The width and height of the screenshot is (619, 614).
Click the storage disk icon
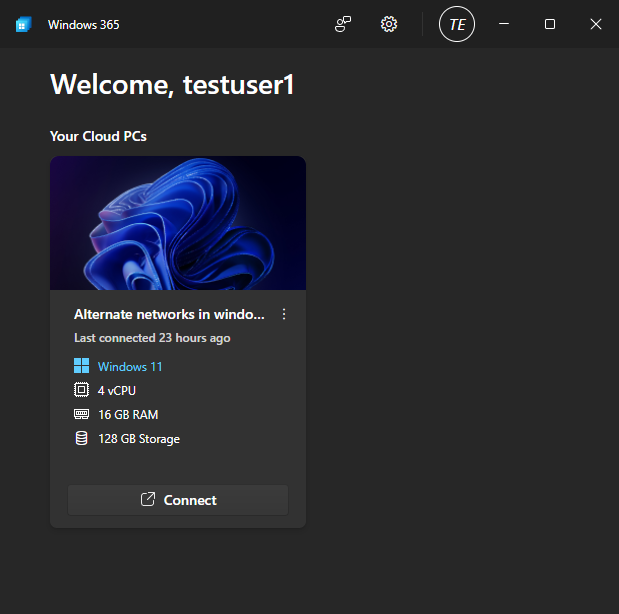[81, 438]
